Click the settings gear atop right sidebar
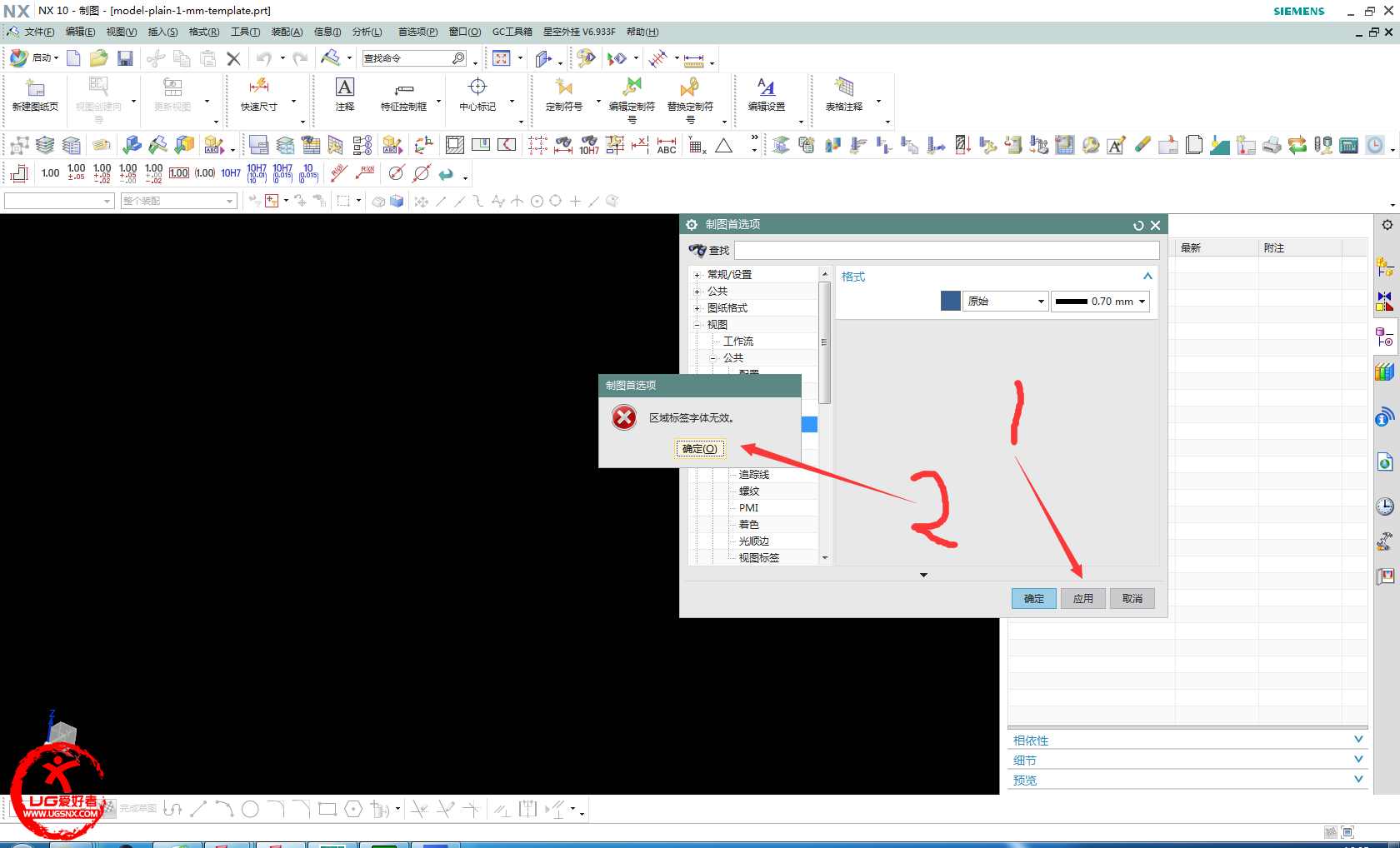This screenshot has height=848, width=1400. [x=1387, y=225]
